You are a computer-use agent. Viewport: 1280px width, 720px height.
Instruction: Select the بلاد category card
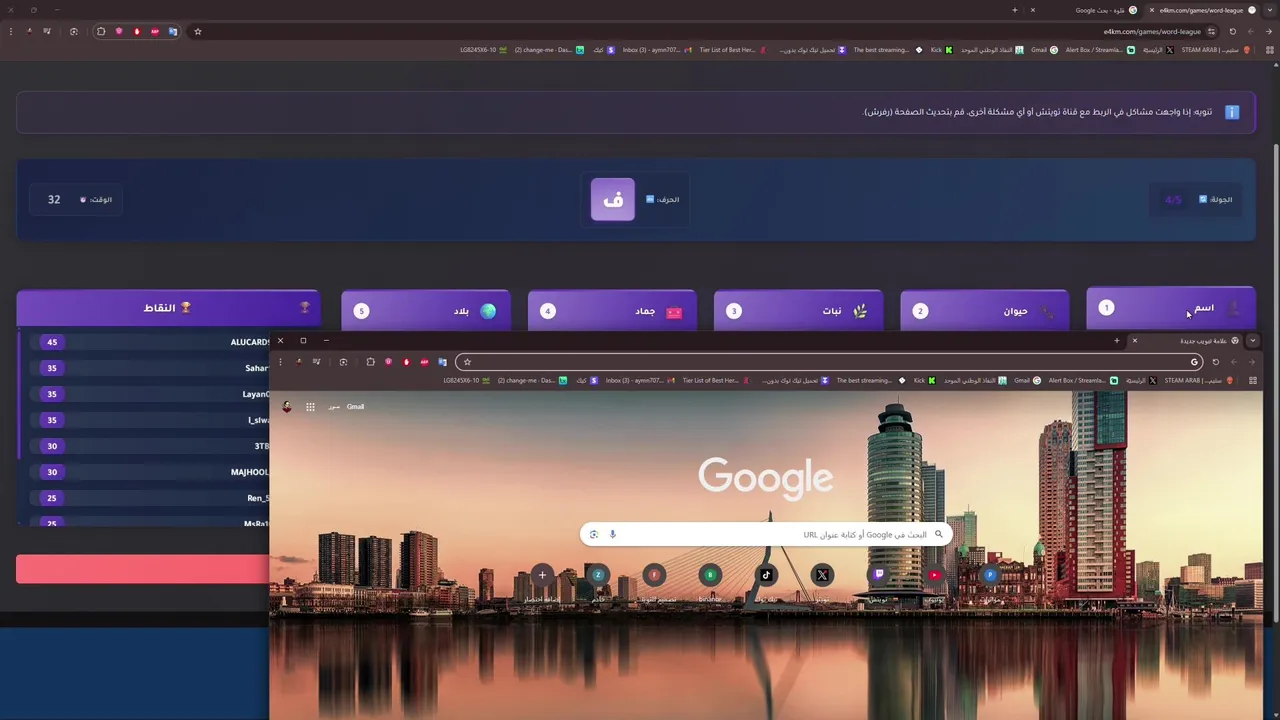(426, 310)
